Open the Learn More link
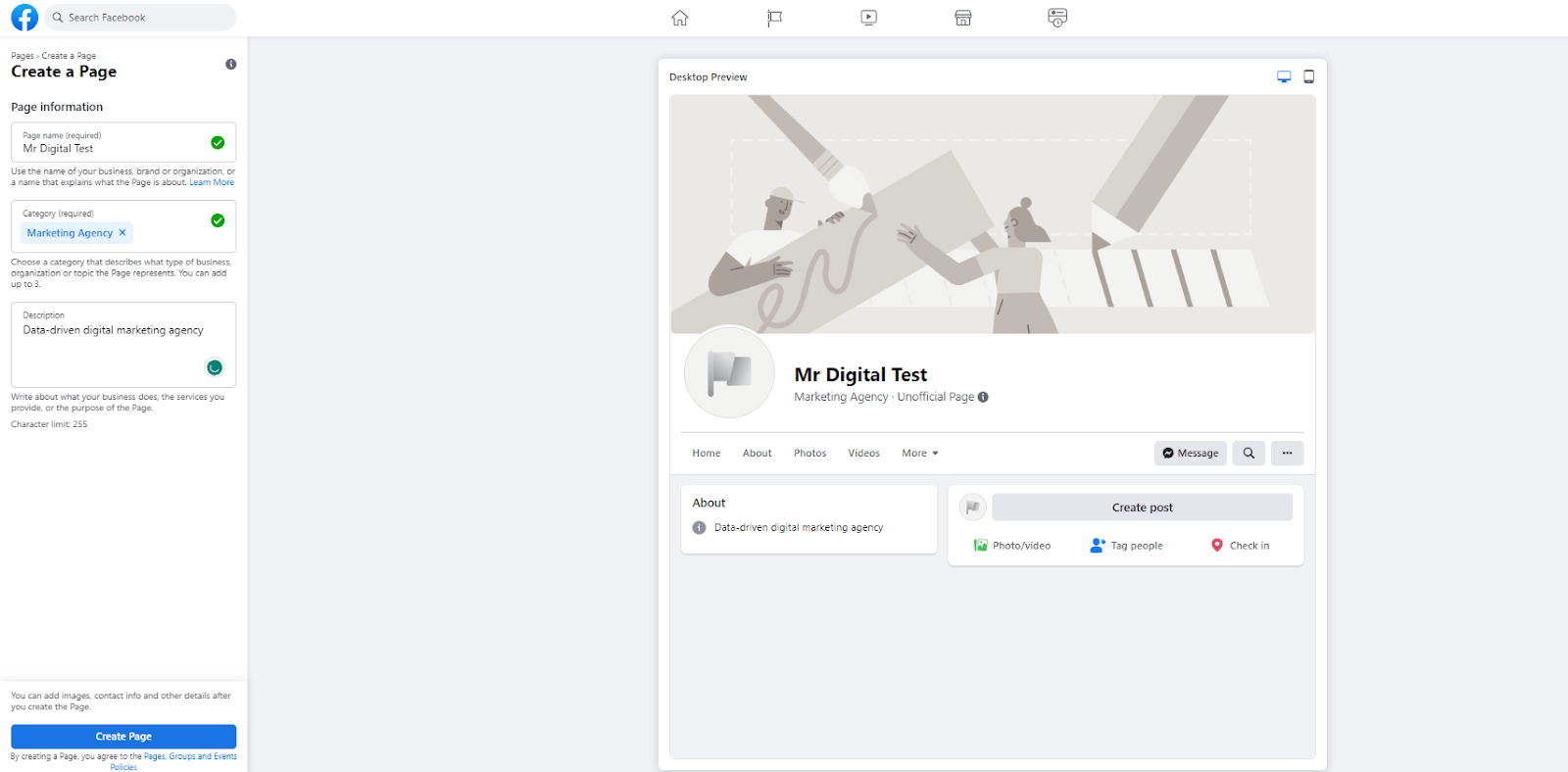The image size is (1568, 772). [212, 183]
